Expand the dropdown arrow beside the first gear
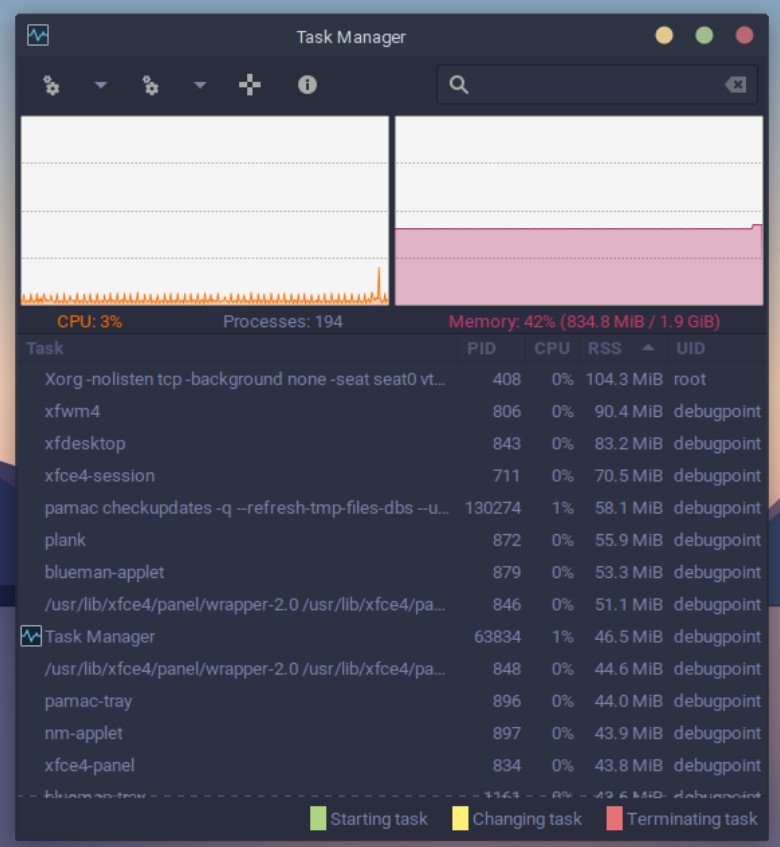The image size is (780, 847). tap(100, 85)
